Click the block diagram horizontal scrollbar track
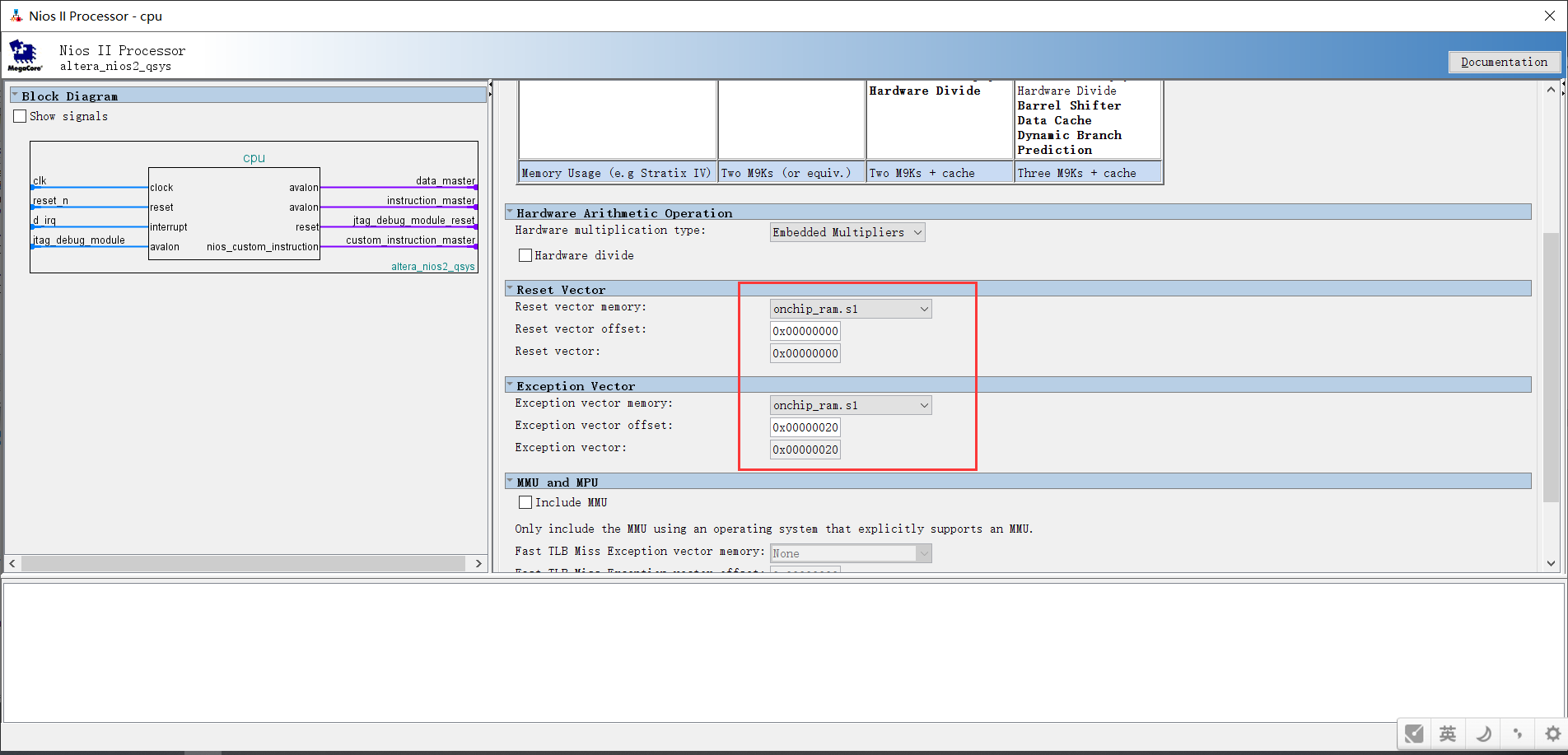 point(244,563)
